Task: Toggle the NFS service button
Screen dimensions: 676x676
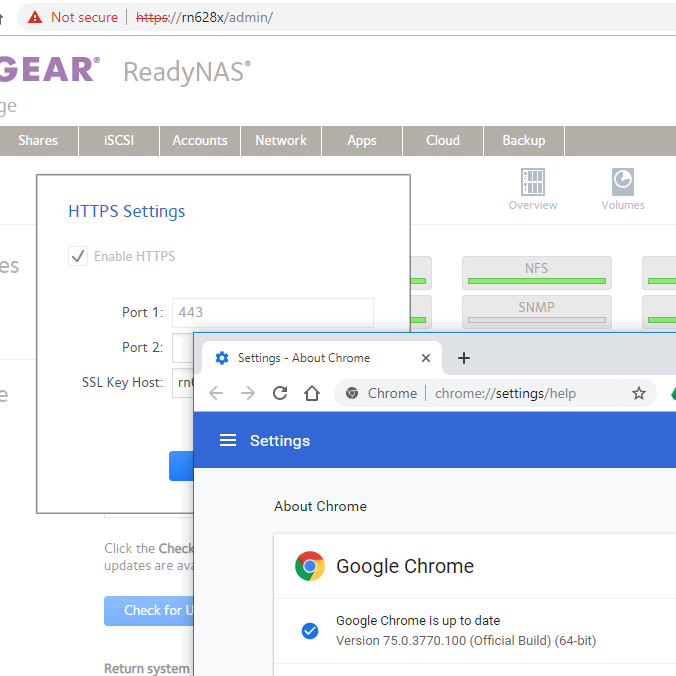Action: 536,273
